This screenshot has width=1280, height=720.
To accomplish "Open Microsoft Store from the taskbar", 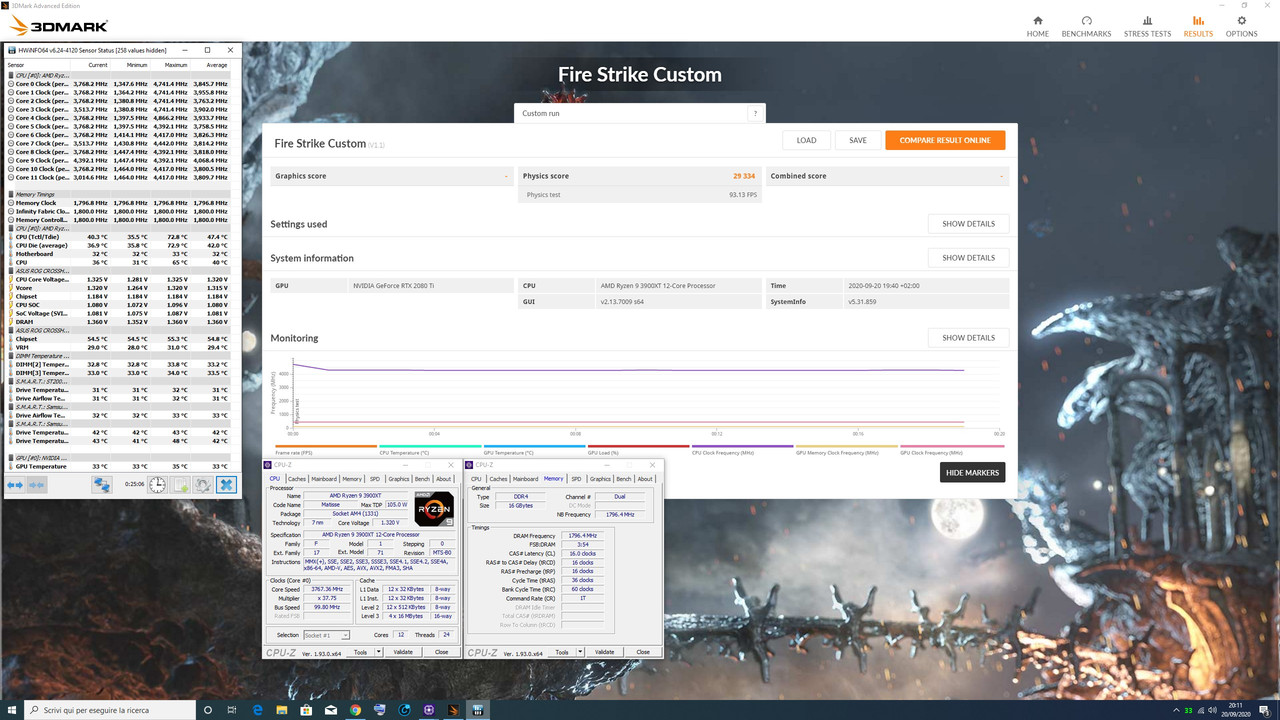I will click(x=306, y=710).
